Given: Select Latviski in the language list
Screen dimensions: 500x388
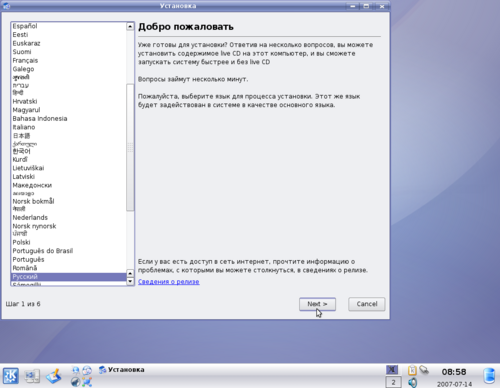Looking at the screenshot, I should (x=69, y=177).
